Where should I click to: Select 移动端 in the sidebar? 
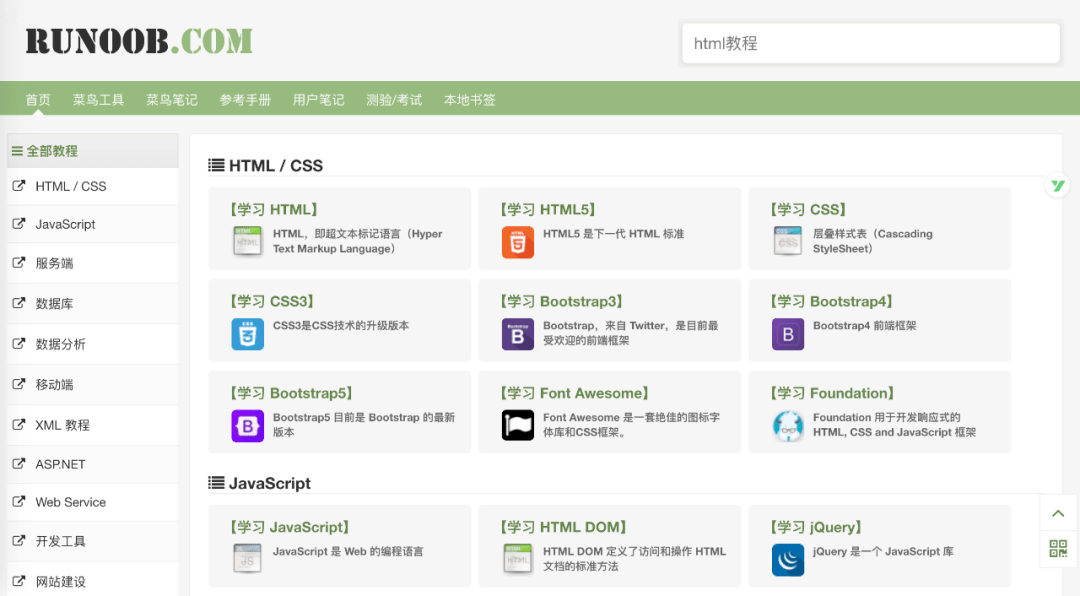[x=92, y=384]
